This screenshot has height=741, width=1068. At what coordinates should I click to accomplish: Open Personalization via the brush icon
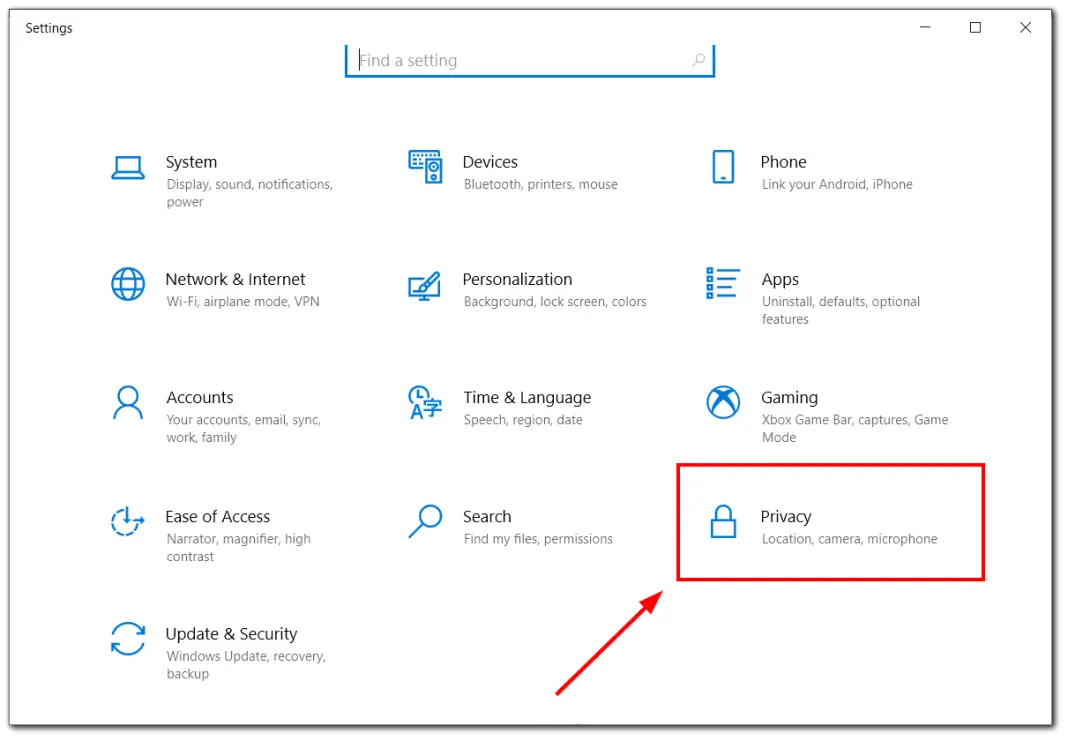click(425, 284)
